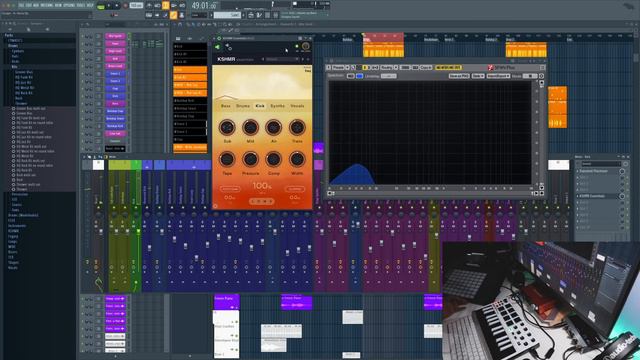640x360 pixels.
Task: Click the green arrow icon in KSHMR plugin header
Action: pos(217,47)
